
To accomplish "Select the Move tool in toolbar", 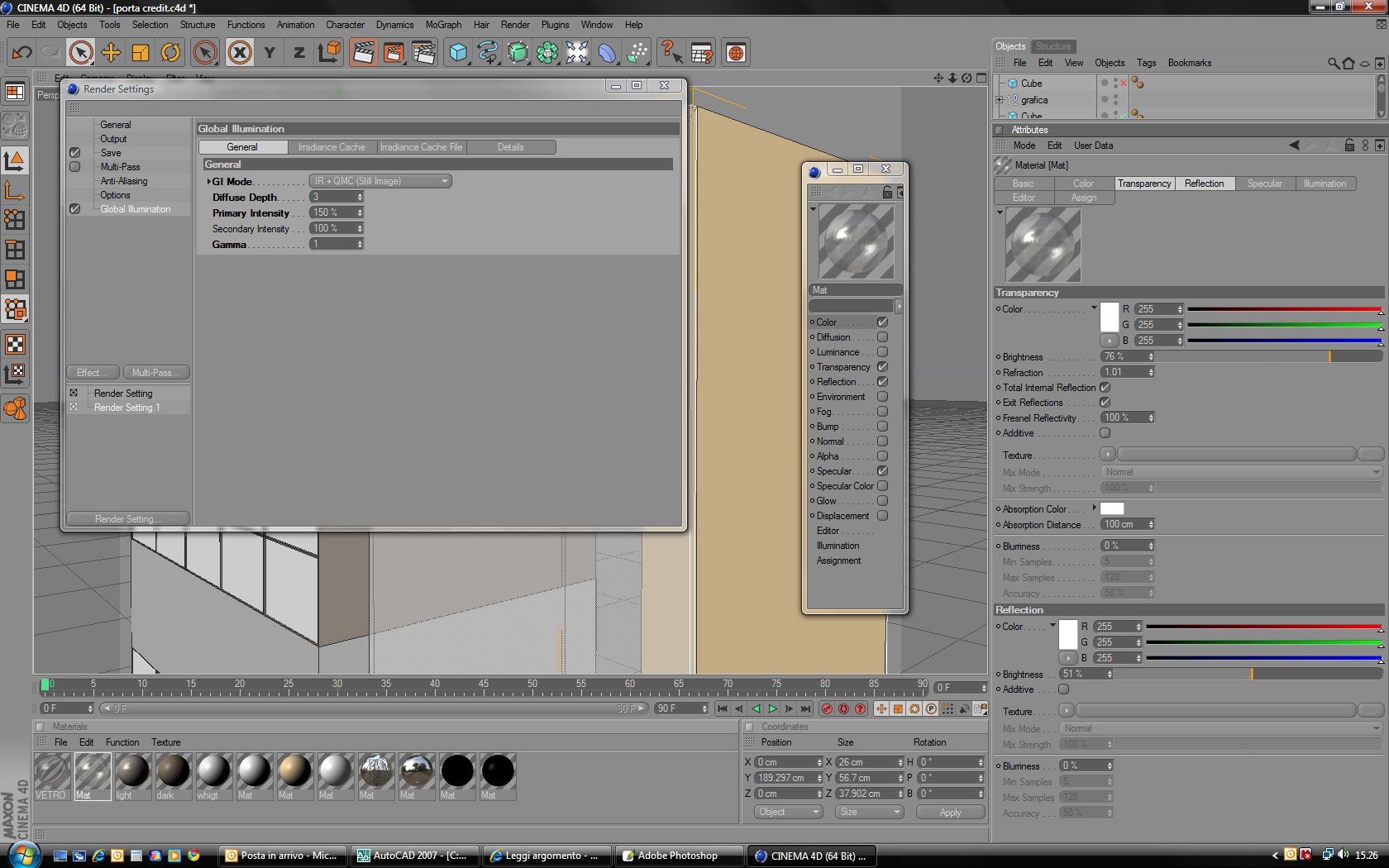I will (111, 53).
